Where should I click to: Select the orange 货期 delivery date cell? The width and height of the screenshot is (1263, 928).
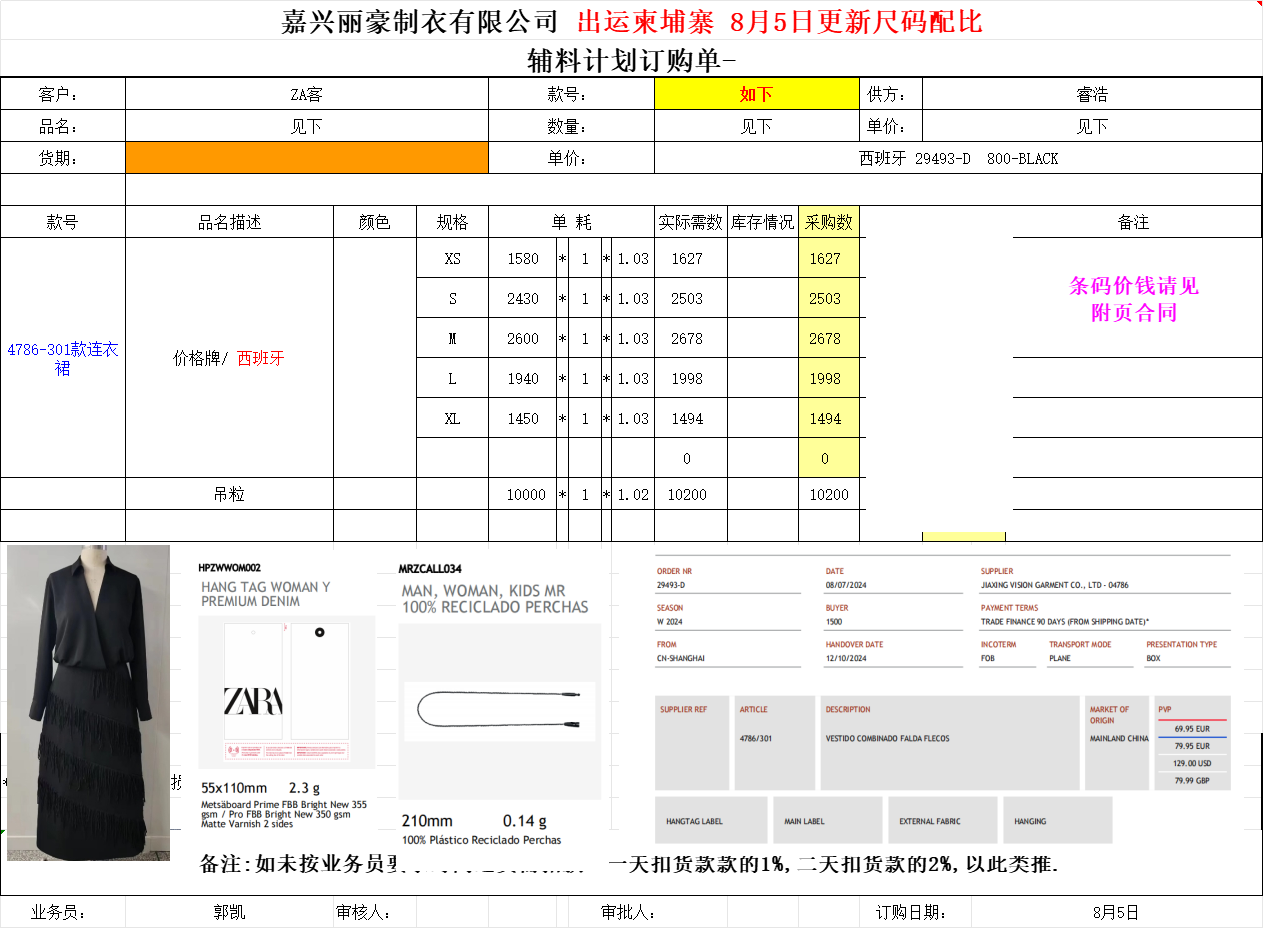306,158
